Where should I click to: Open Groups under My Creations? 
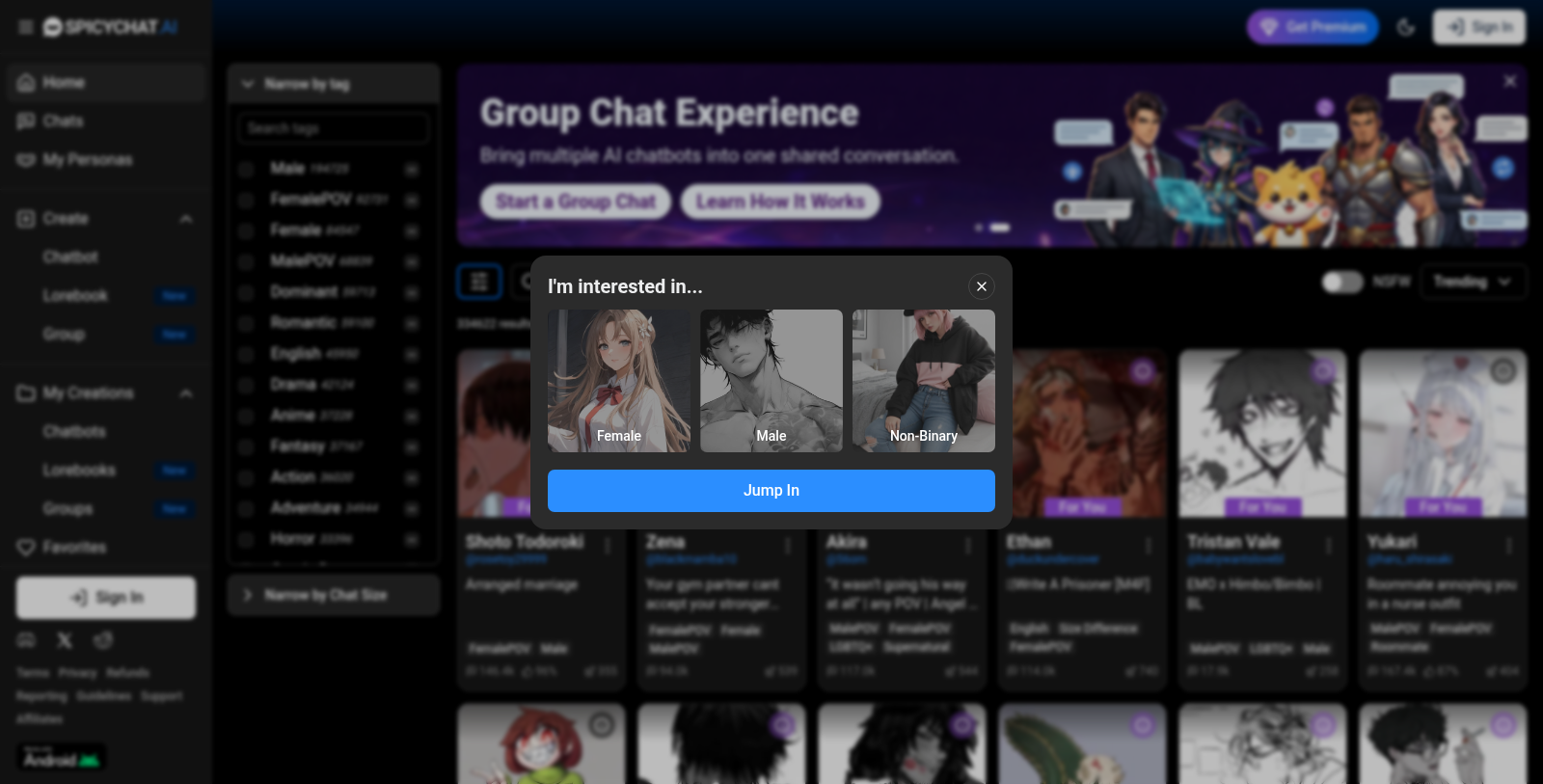pos(68,509)
